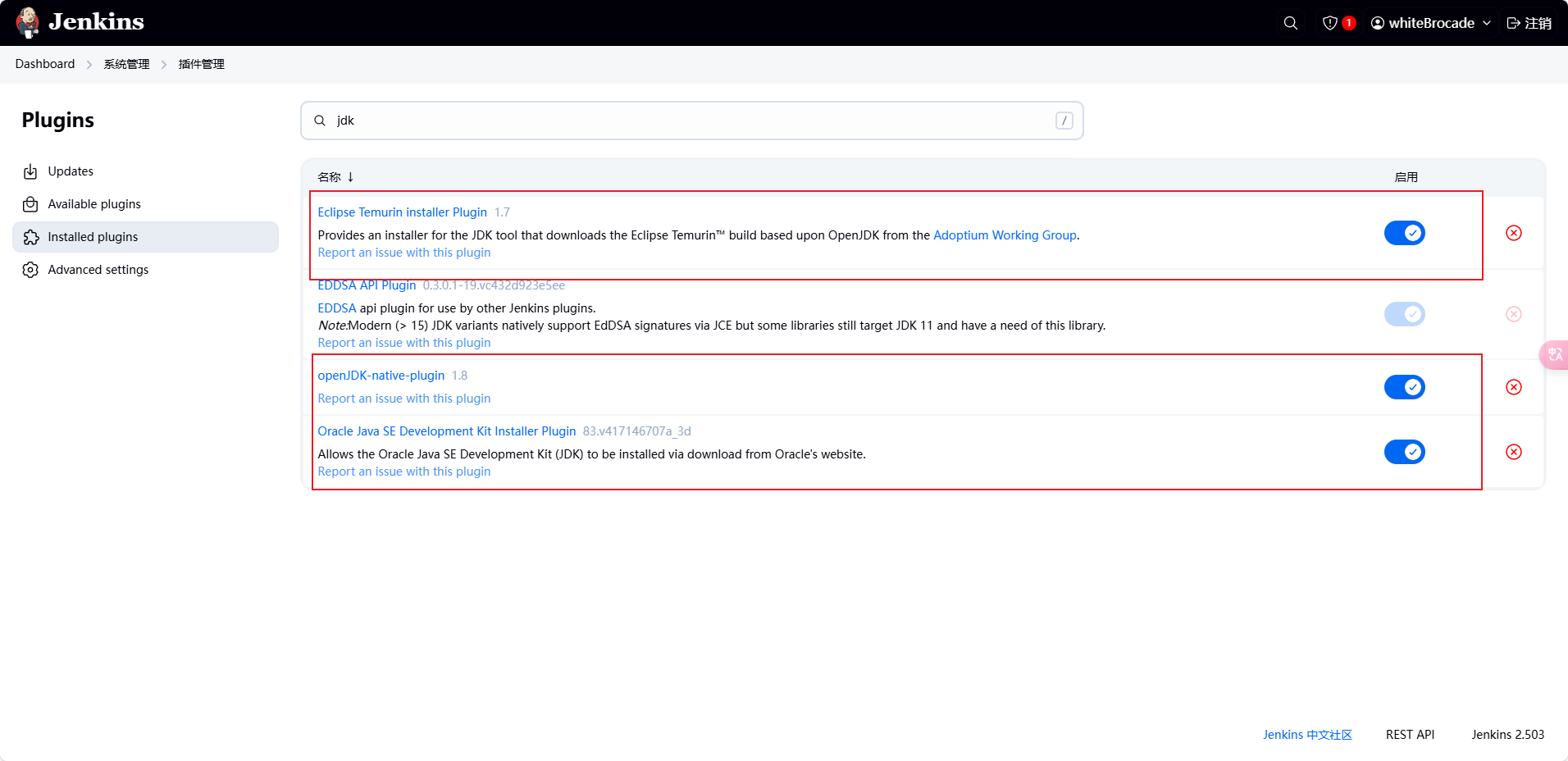Focus the plugin search field containing jdk
This screenshot has height=761, width=1568.
692,121
